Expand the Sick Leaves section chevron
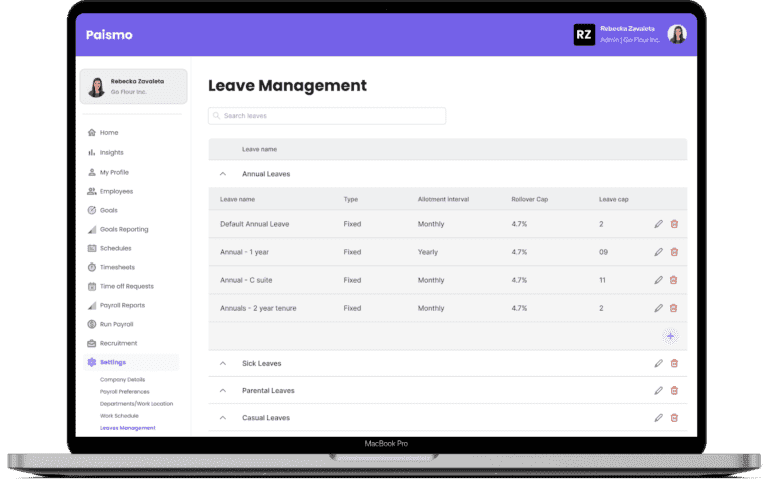Screen dimensions: 768x480 [223, 363]
